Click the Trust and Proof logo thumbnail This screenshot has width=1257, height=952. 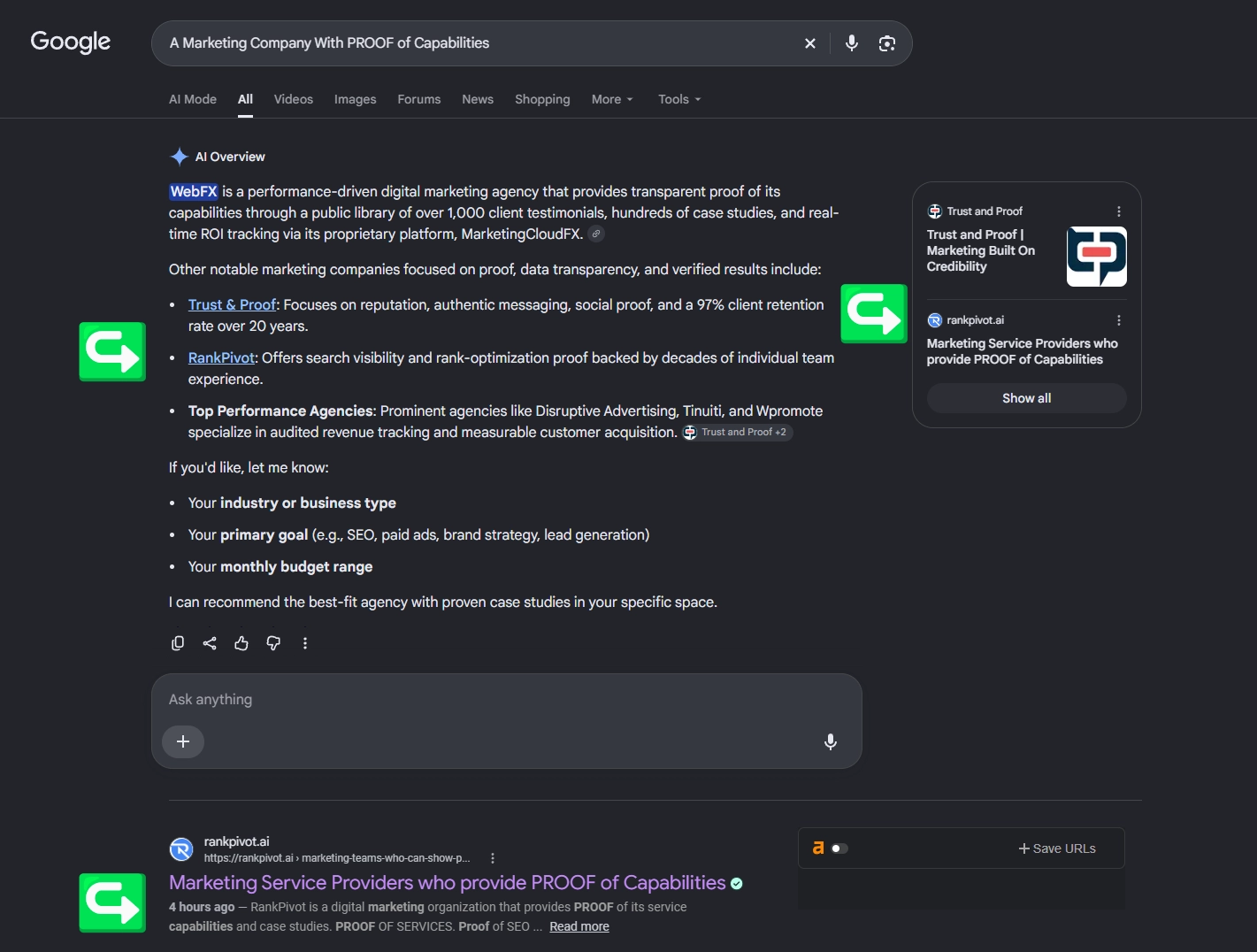pyautogui.click(x=1097, y=257)
